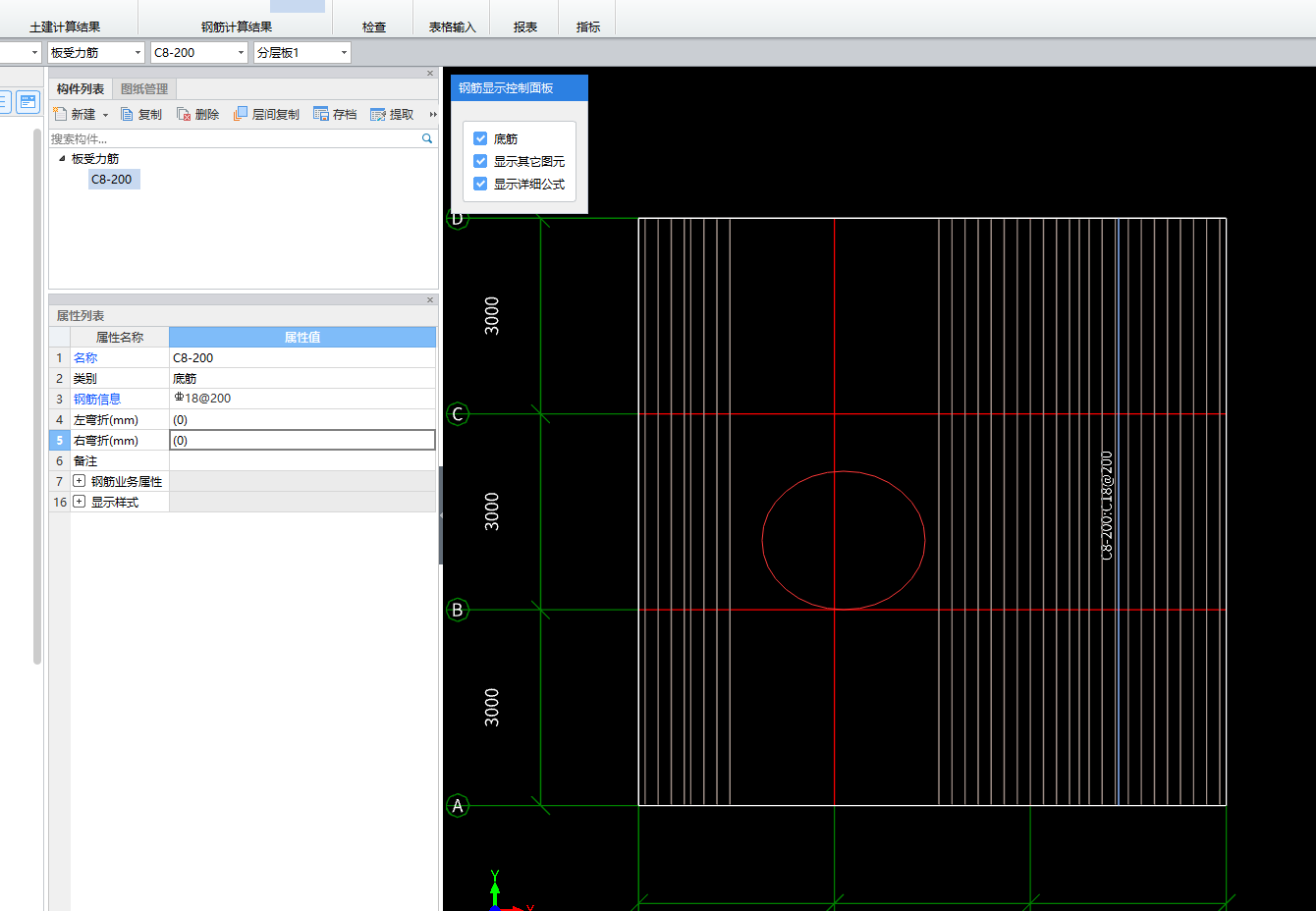Screen dimensions: 1316x911
Task: Click the 属性名称 column header
Action: click(x=120, y=337)
